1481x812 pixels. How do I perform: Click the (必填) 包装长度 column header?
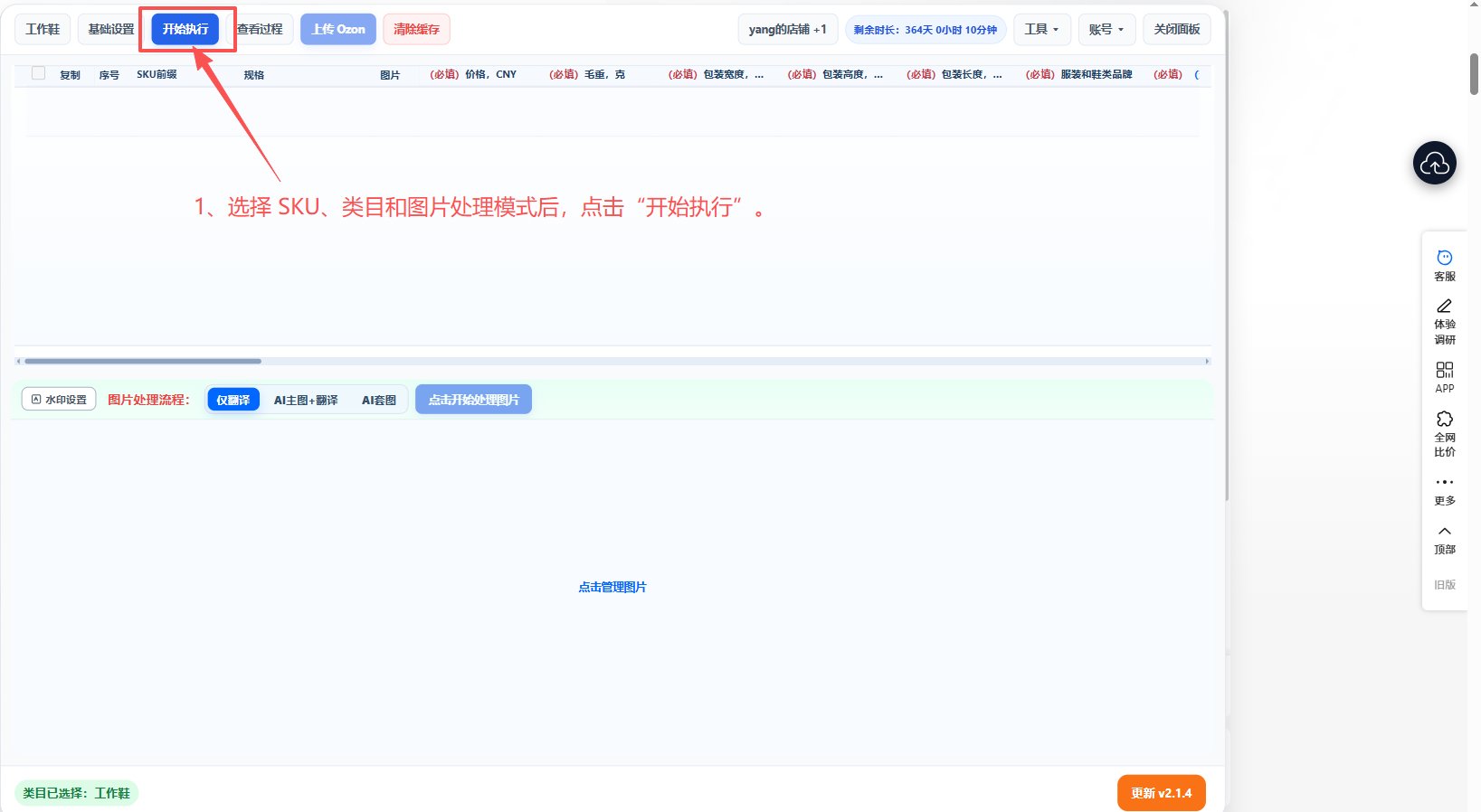[x=954, y=74]
